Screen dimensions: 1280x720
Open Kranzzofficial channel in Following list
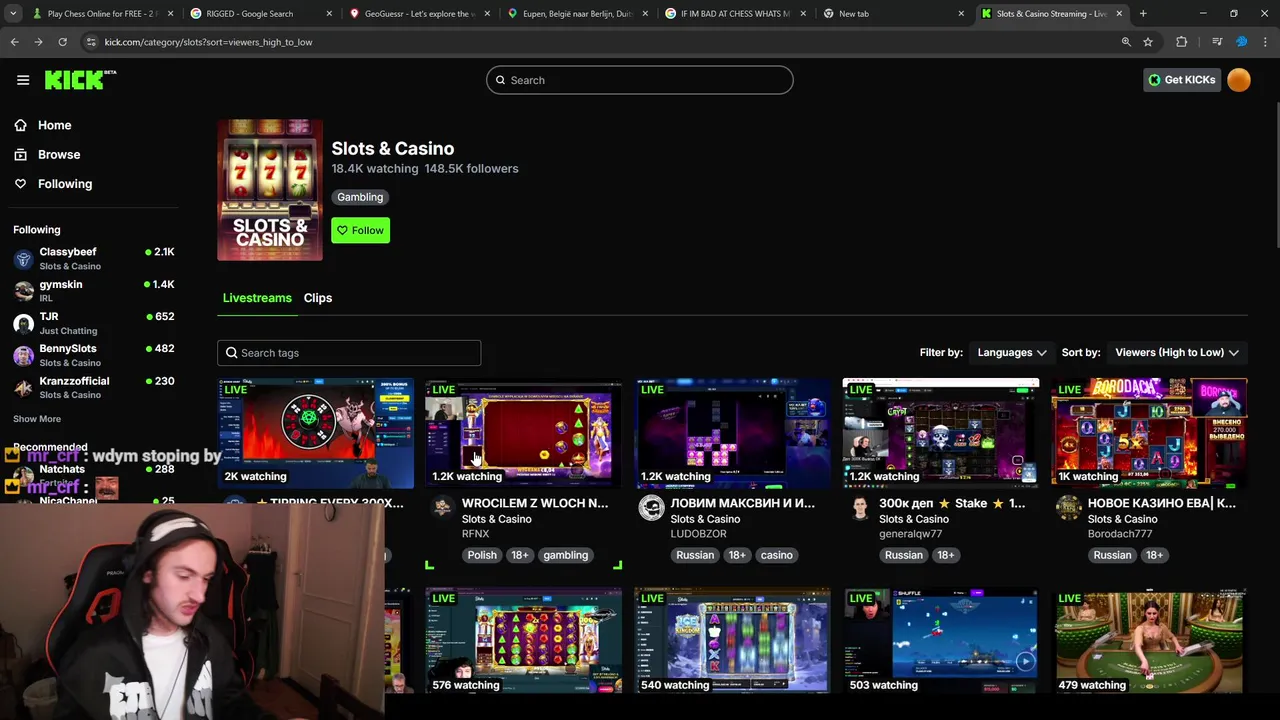click(94, 386)
